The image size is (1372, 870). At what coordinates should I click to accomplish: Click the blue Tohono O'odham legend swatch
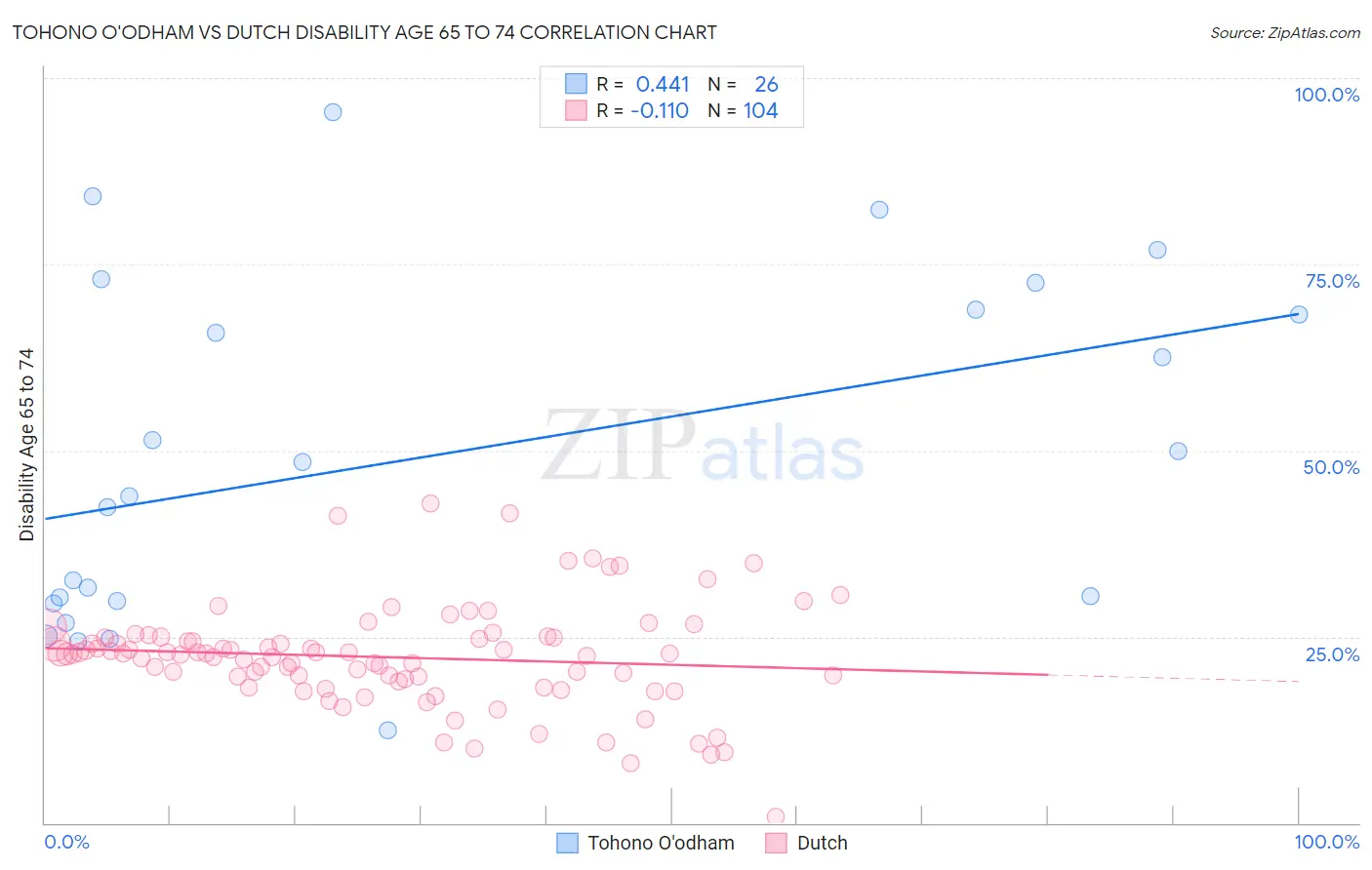tap(567, 844)
